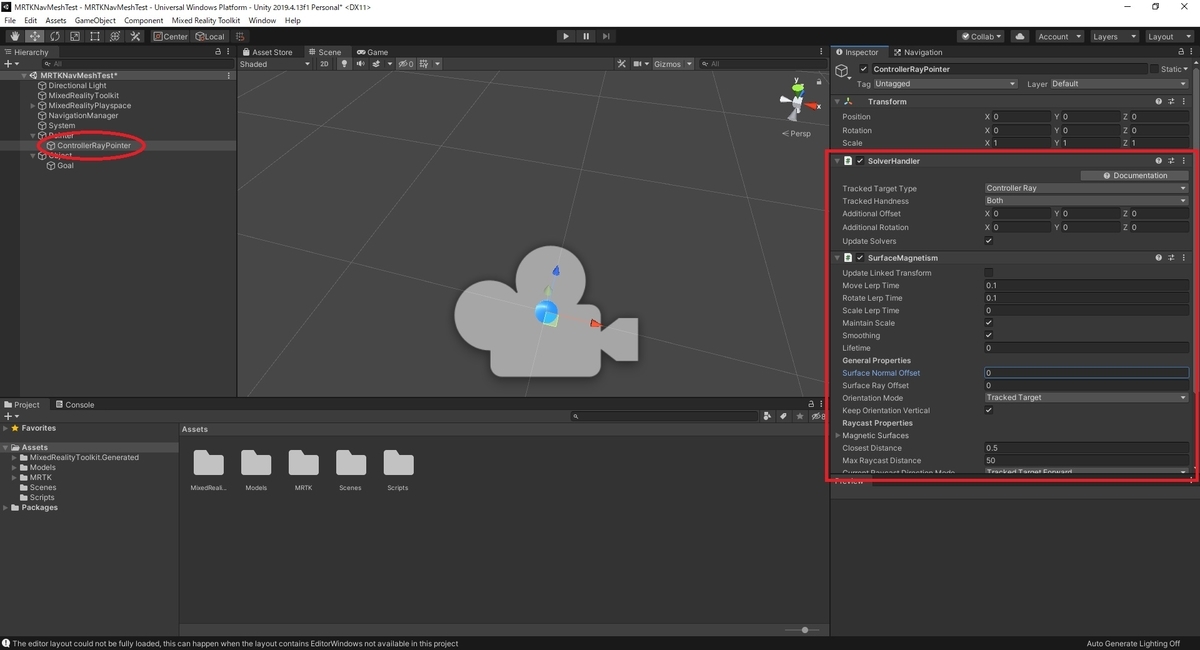Select the Hand tool in toolbar
The image size is (1200, 650).
click(x=15, y=36)
